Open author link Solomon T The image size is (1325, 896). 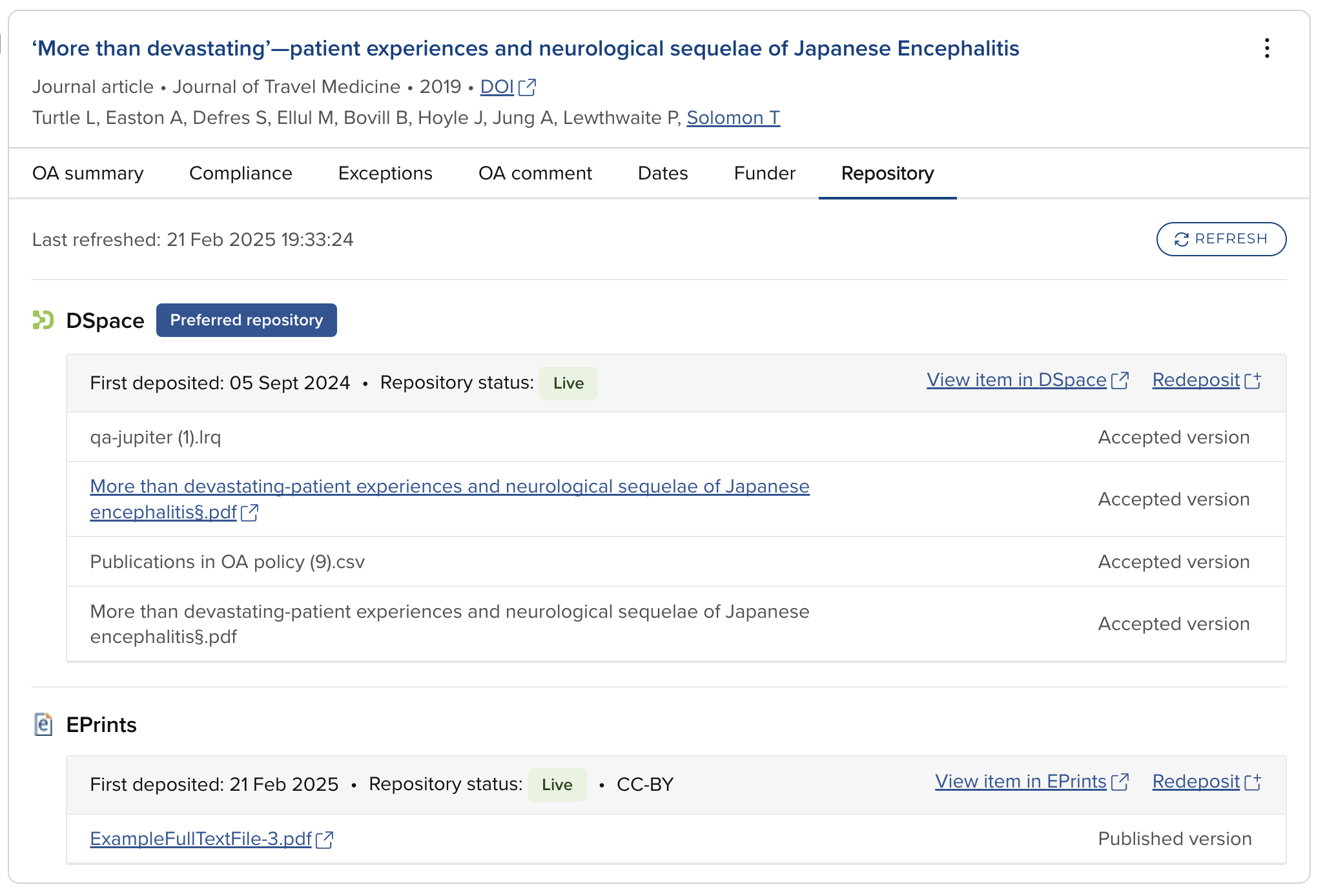(x=733, y=118)
